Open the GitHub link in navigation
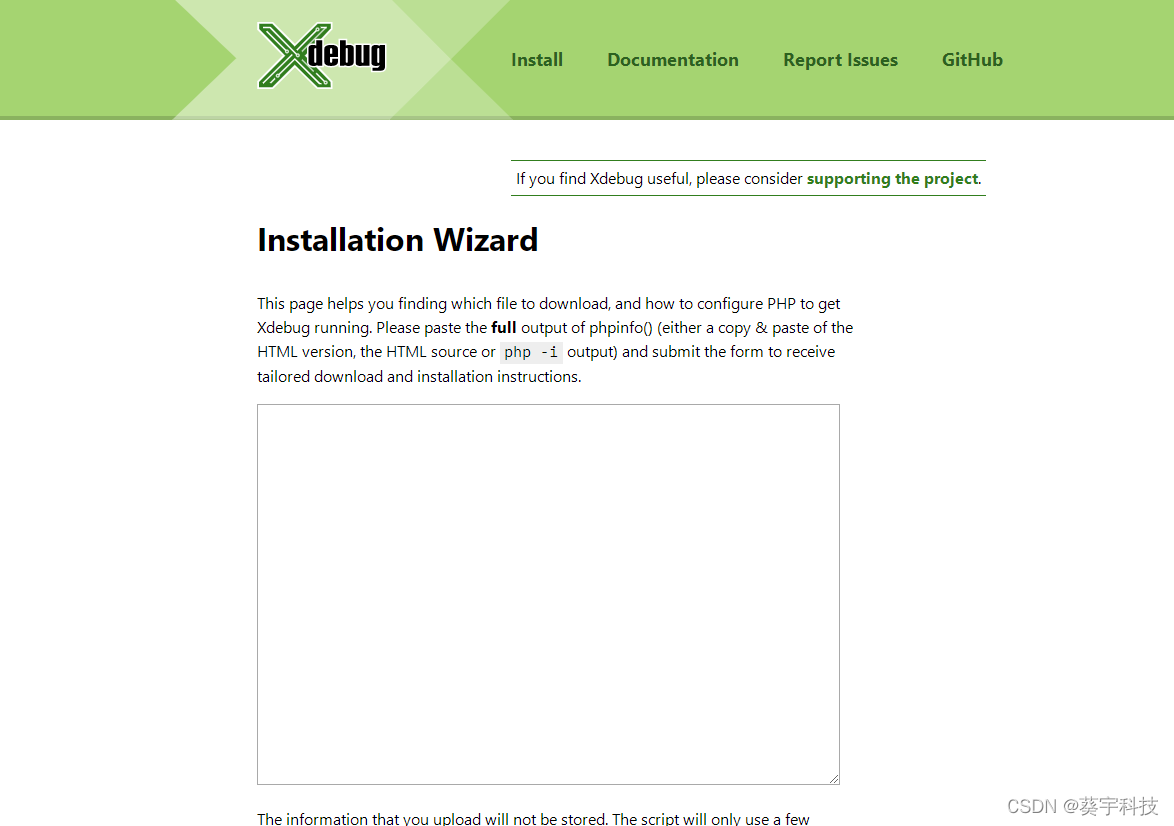 tap(972, 60)
